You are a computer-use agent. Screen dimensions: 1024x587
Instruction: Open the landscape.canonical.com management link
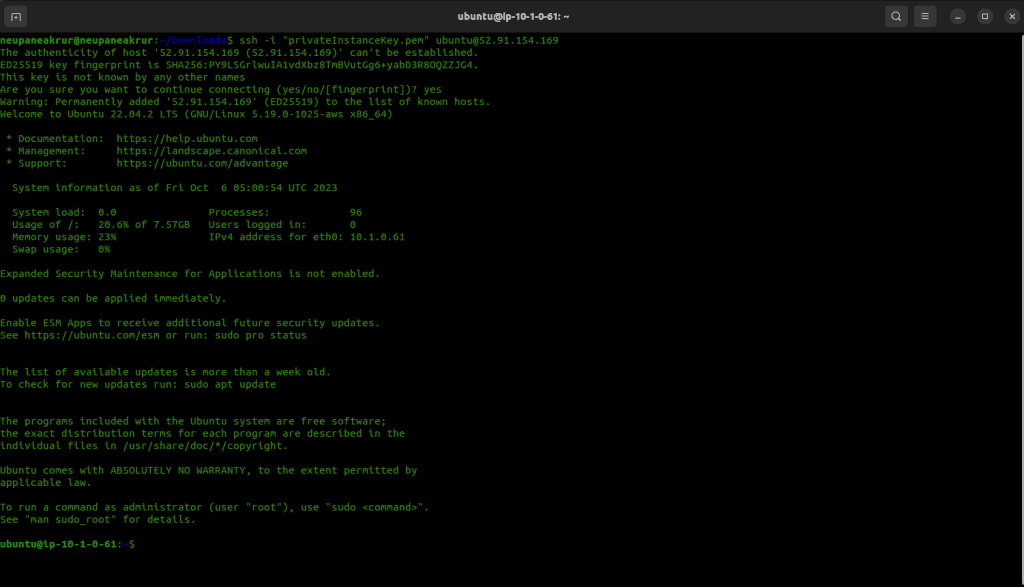[211, 151]
